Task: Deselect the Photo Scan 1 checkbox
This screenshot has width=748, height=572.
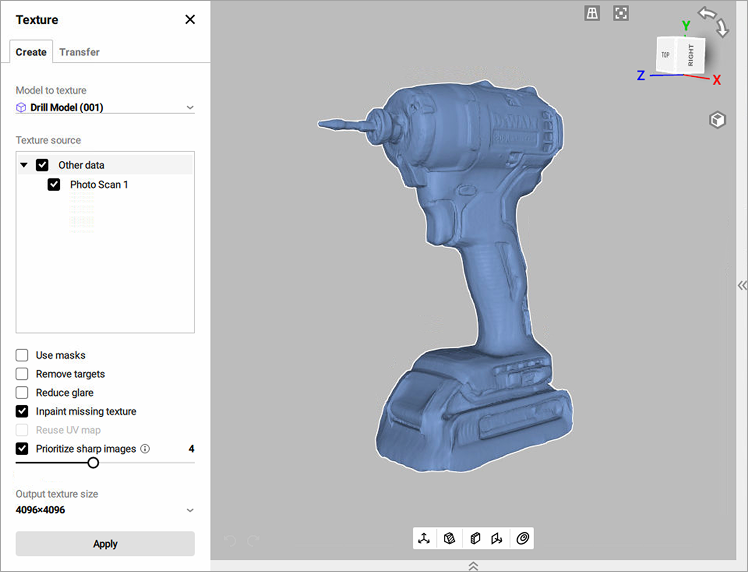Action: point(54,185)
